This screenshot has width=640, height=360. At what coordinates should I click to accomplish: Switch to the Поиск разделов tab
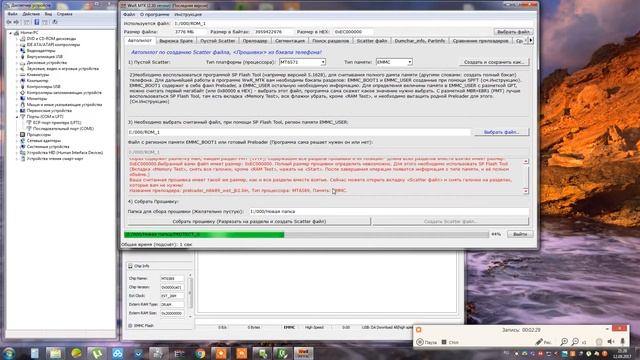point(330,41)
